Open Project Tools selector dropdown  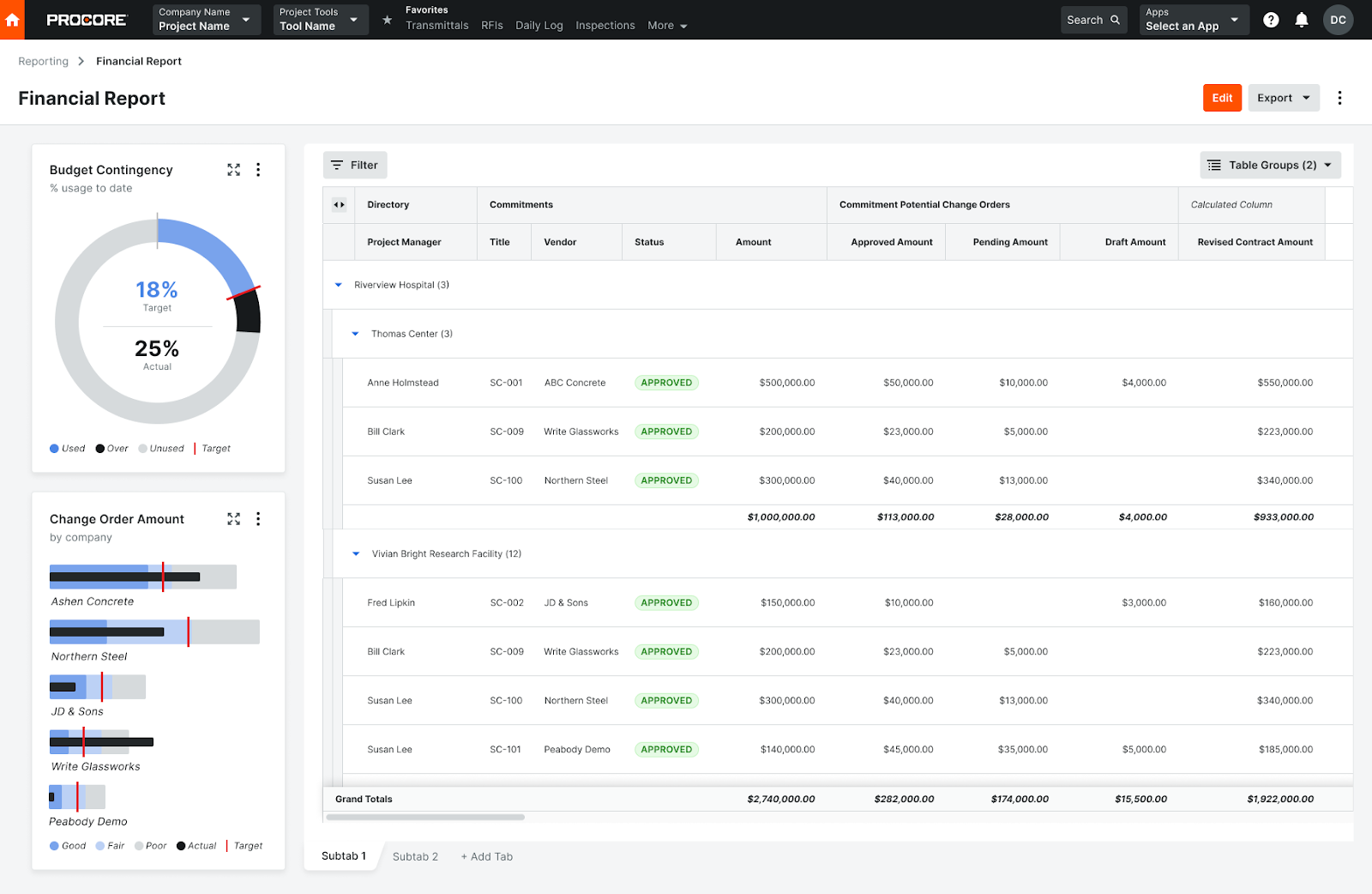(321, 20)
